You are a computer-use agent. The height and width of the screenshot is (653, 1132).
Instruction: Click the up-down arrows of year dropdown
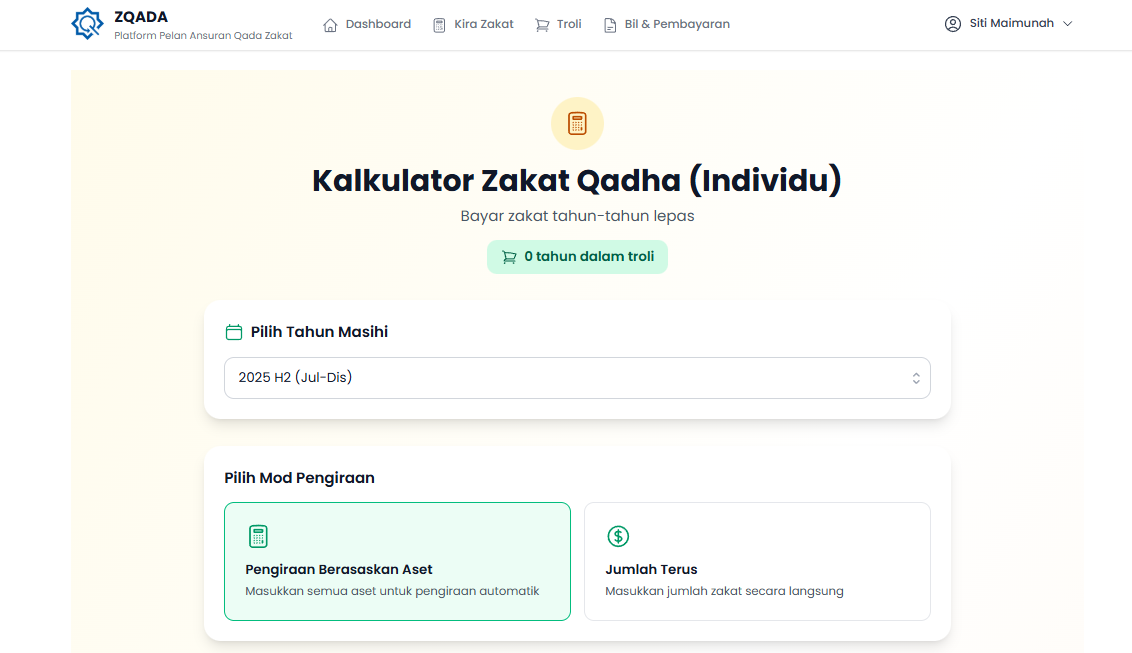click(915, 378)
